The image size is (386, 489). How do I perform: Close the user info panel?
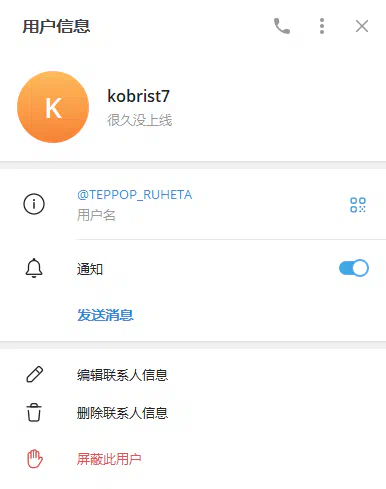tap(362, 26)
